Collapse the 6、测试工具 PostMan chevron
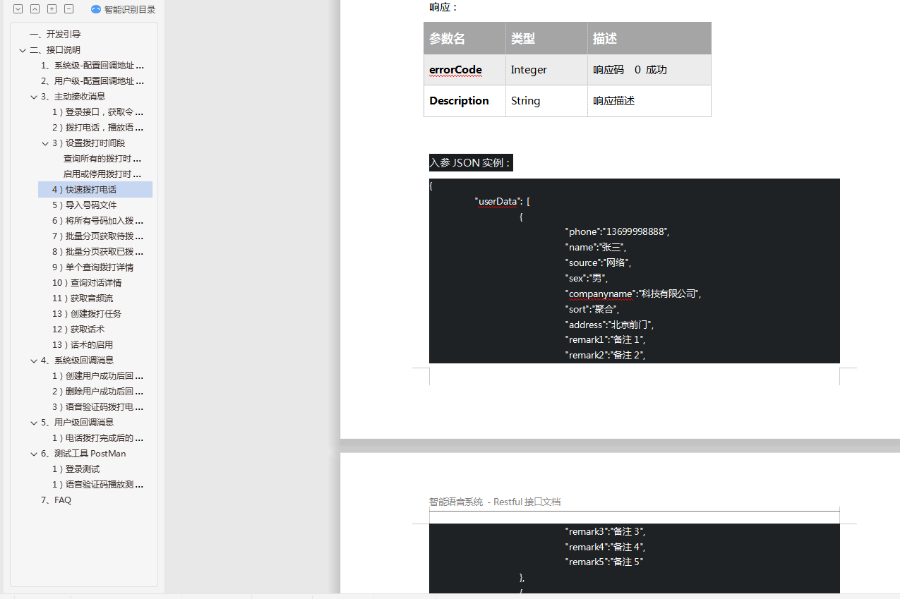Viewport: 900px width, 599px height. [x=34, y=453]
